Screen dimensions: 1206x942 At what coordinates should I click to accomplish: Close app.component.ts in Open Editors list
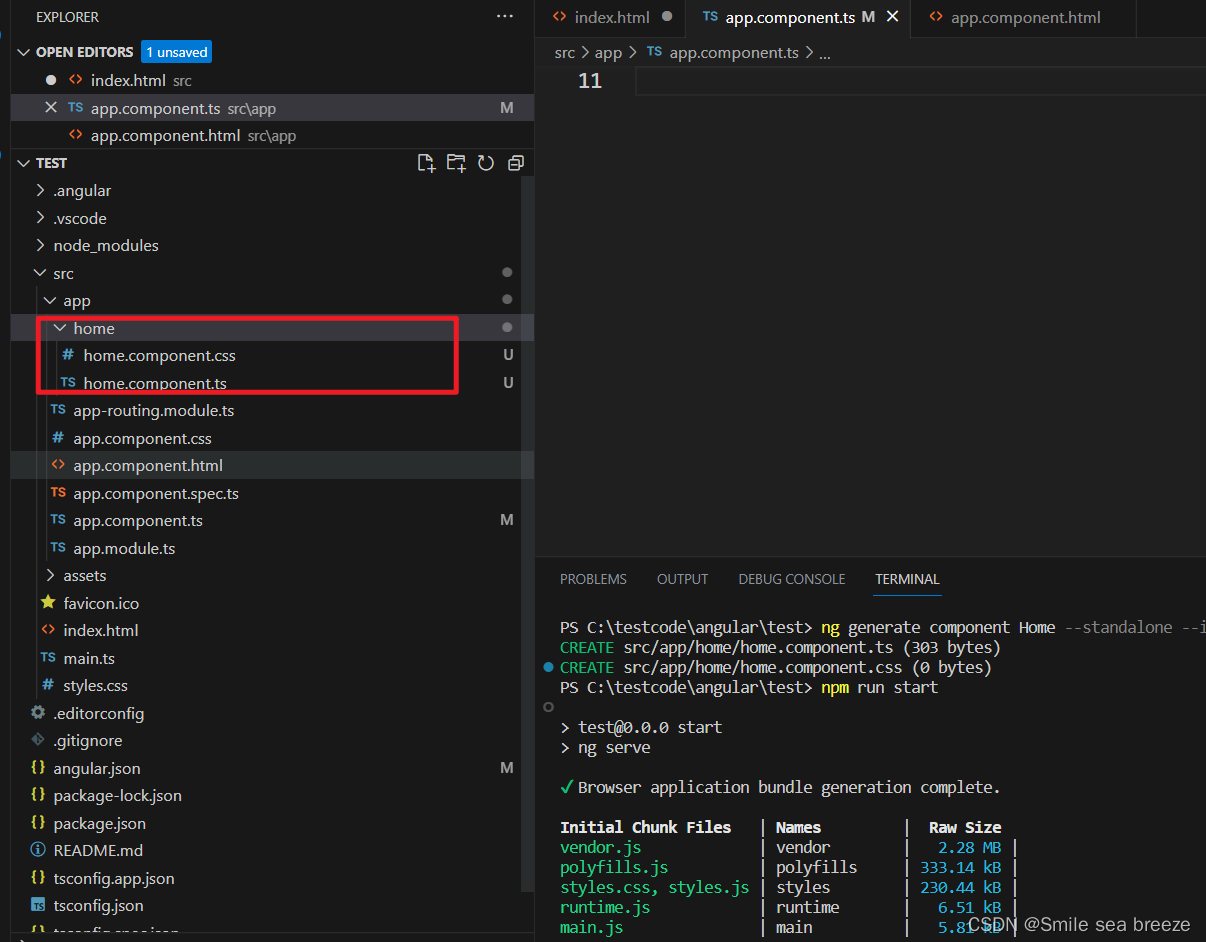[x=50, y=108]
